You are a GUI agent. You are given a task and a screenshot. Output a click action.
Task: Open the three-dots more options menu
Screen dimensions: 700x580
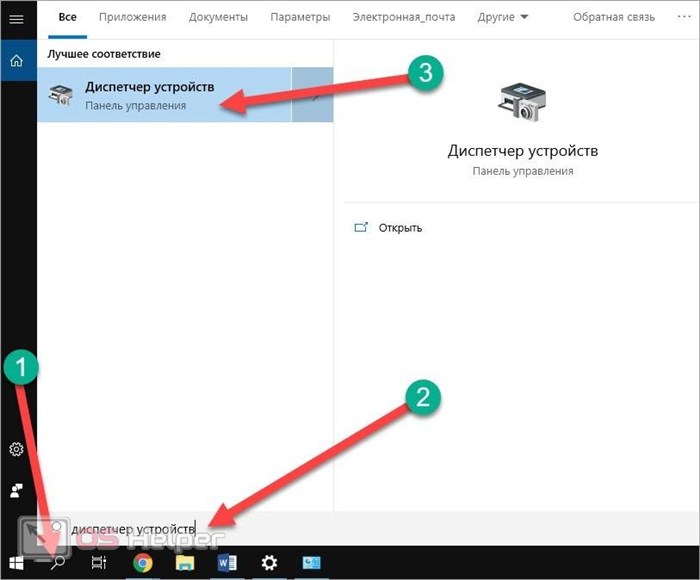point(683,17)
